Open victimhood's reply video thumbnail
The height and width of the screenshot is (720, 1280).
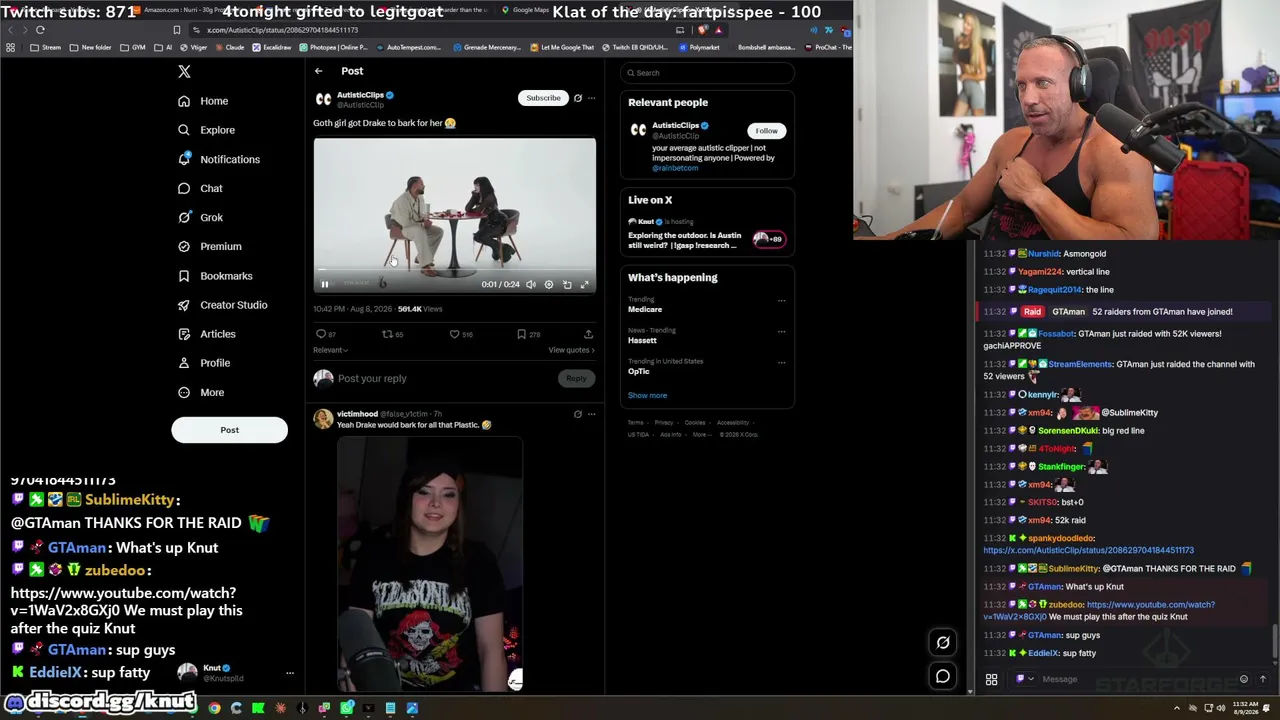tap(430, 564)
